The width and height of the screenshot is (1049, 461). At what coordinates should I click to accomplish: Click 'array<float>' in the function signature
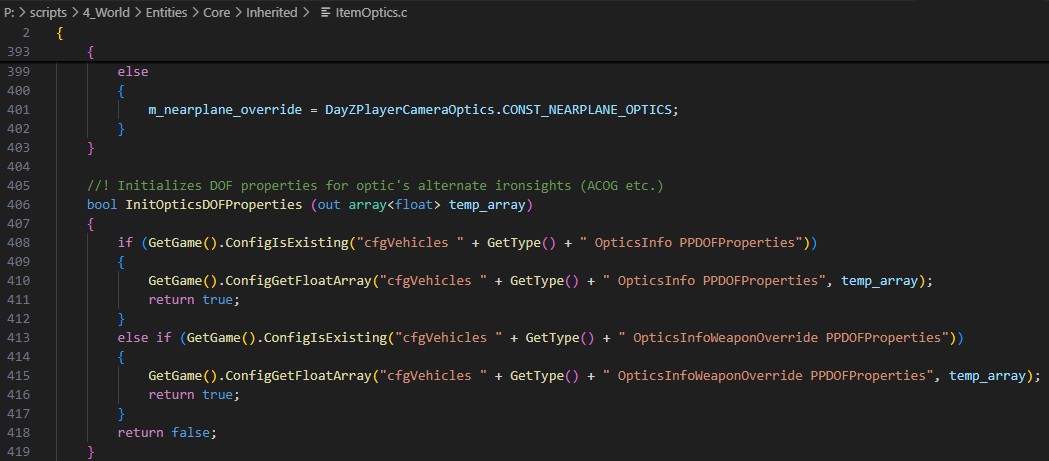[395, 205]
